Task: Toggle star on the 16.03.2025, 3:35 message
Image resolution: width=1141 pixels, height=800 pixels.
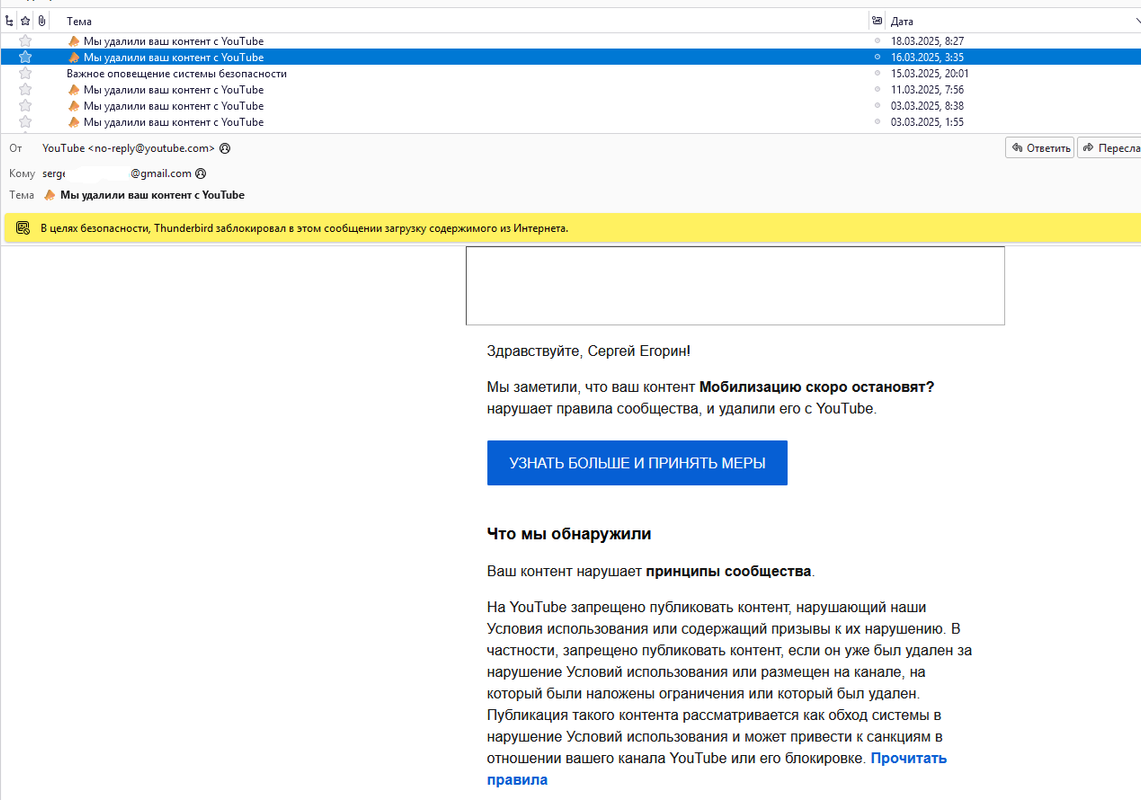Action: coord(25,57)
